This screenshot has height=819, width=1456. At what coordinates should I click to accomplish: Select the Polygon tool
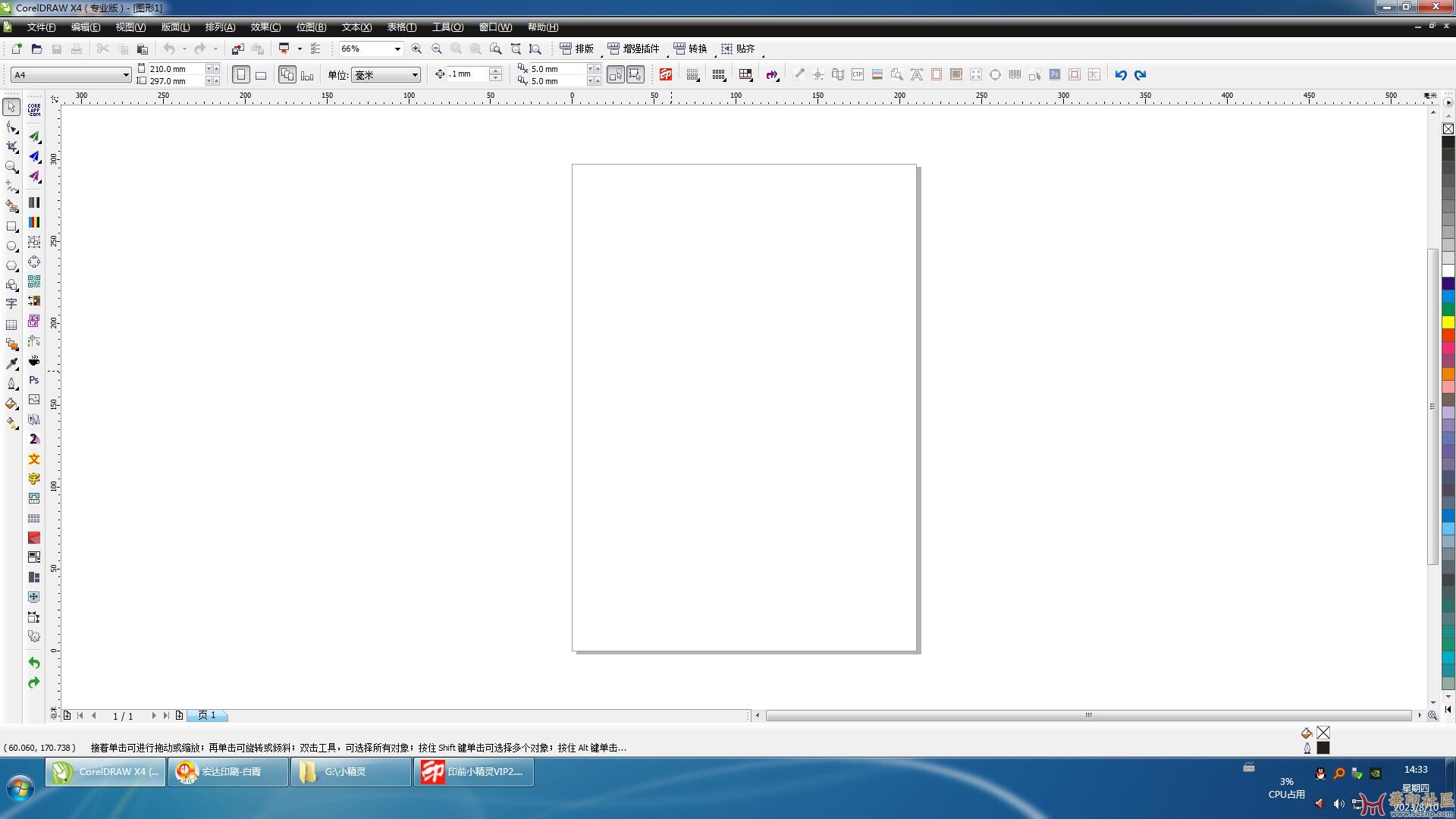click(x=11, y=265)
